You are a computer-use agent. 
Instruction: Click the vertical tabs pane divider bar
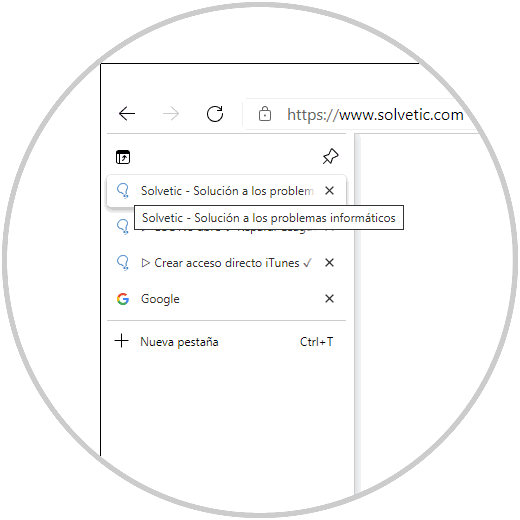coord(357,313)
